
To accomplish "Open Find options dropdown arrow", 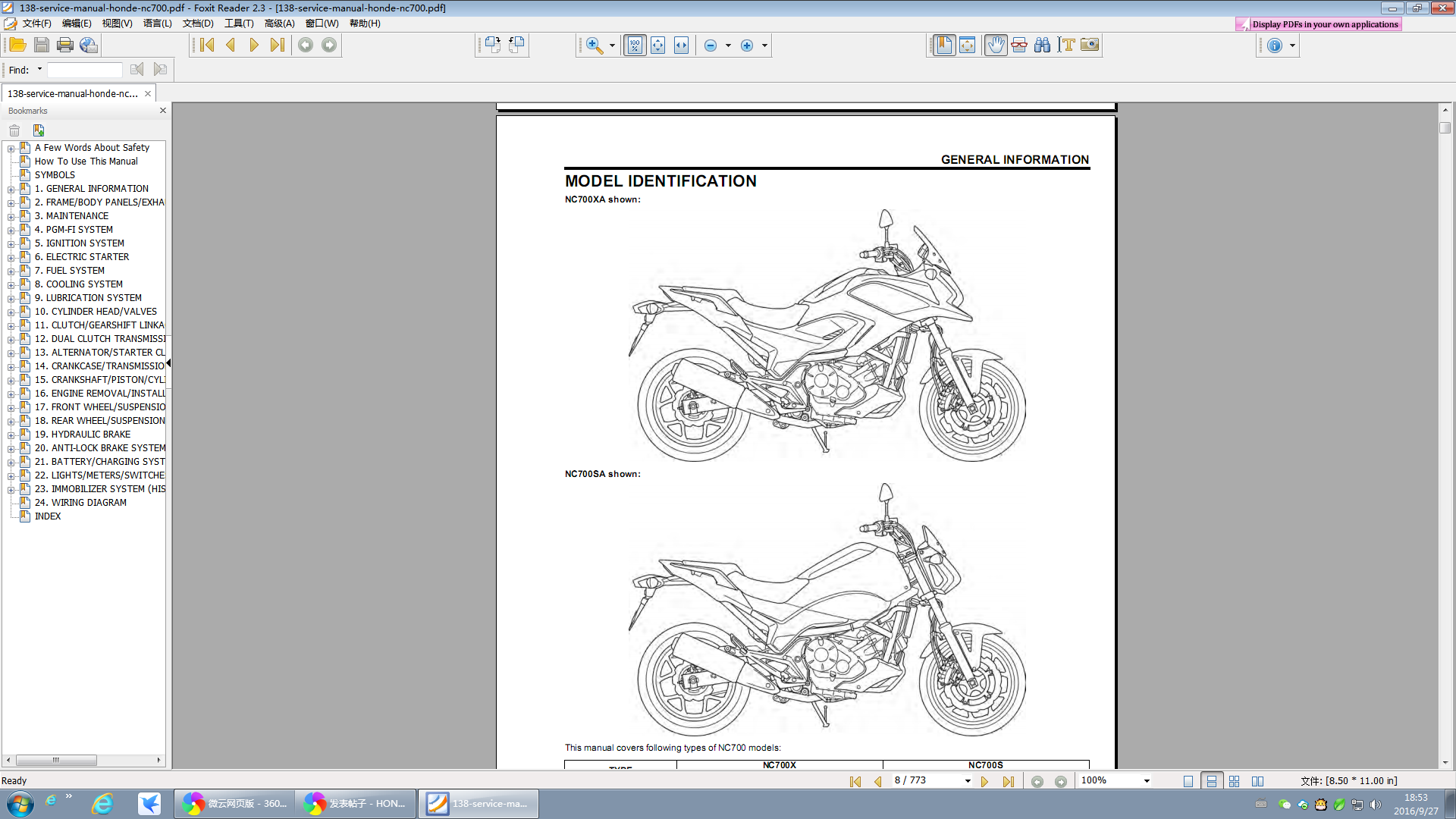I will pyautogui.click(x=39, y=70).
